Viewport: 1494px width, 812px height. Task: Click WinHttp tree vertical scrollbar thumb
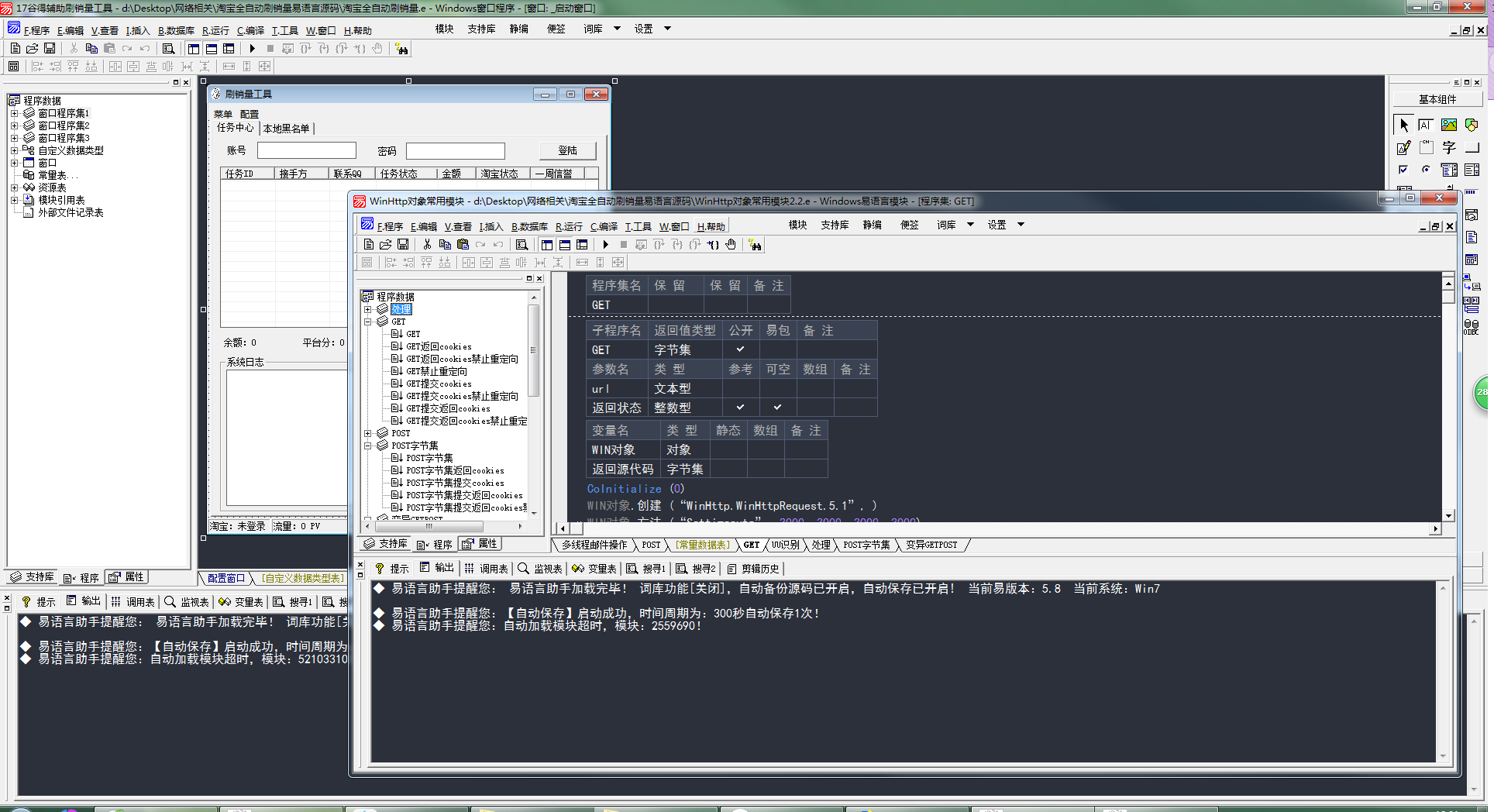[x=533, y=350]
